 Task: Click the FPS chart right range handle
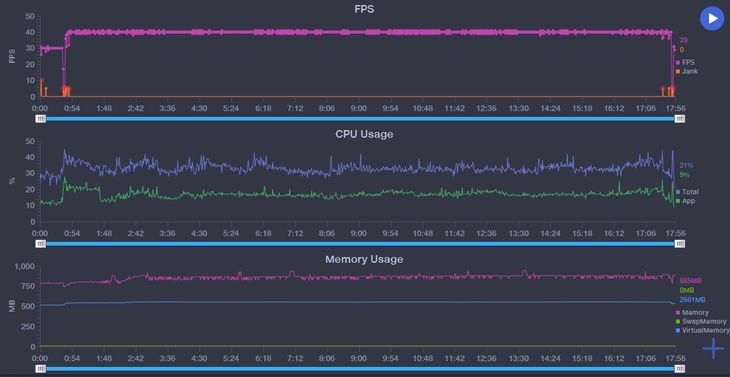pos(680,119)
